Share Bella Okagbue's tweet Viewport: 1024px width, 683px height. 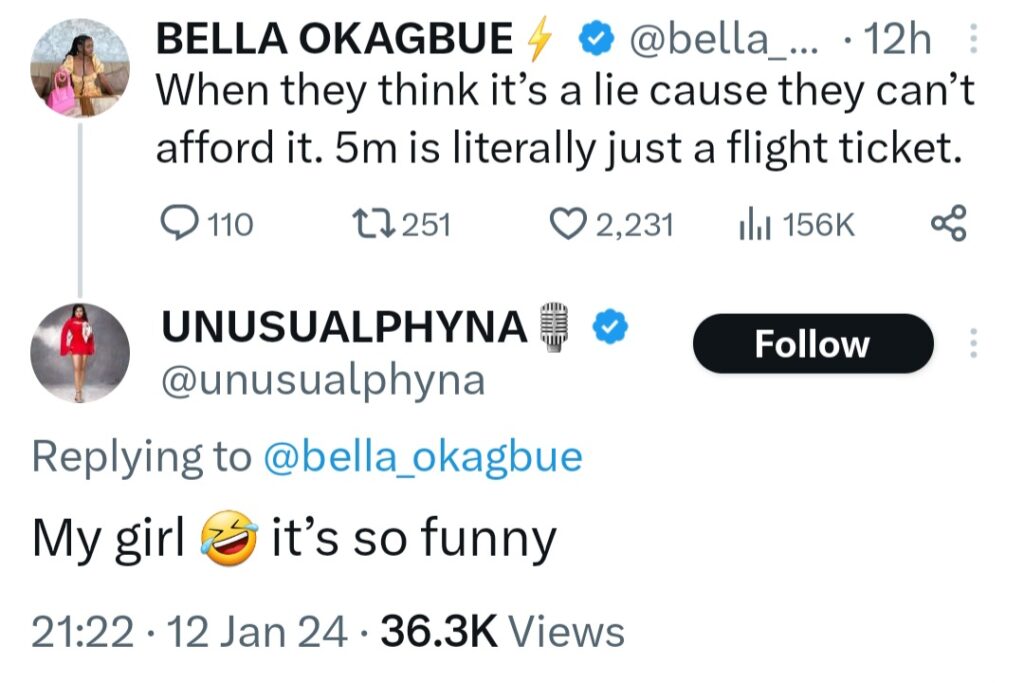click(x=948, y=223)
